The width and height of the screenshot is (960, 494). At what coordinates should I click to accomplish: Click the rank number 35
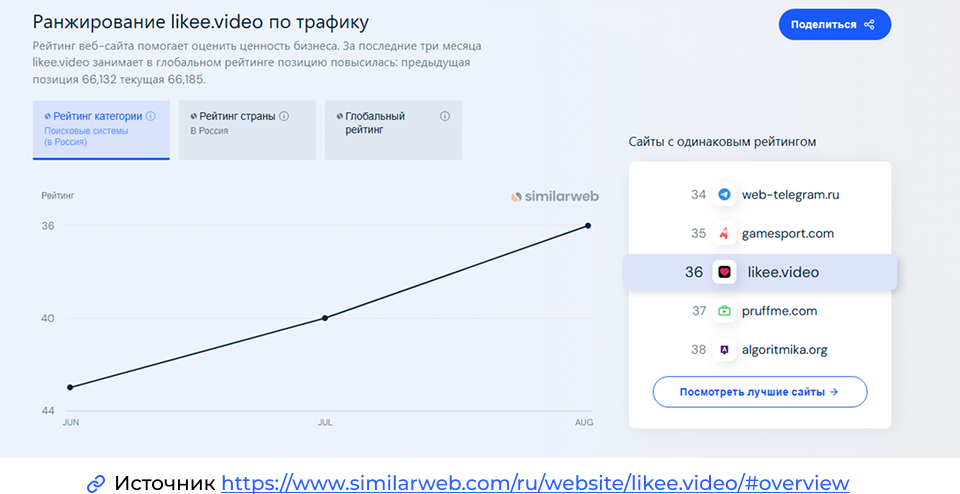(699, 234)
